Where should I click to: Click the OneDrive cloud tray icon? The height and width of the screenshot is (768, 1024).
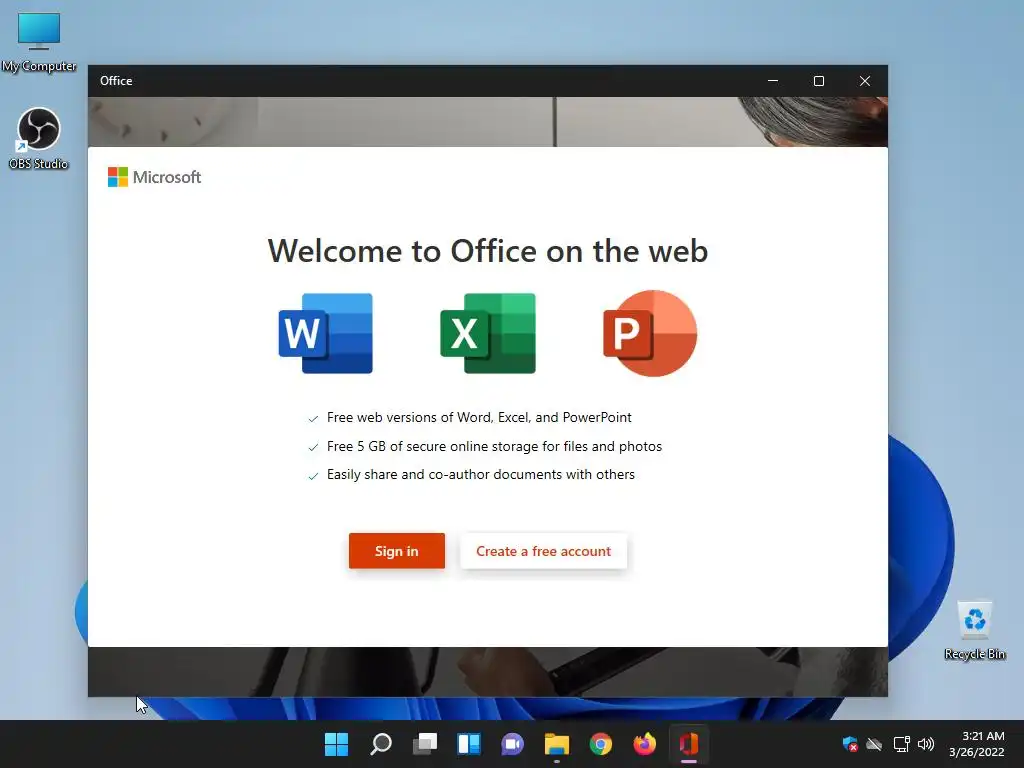tap(874, 744)
